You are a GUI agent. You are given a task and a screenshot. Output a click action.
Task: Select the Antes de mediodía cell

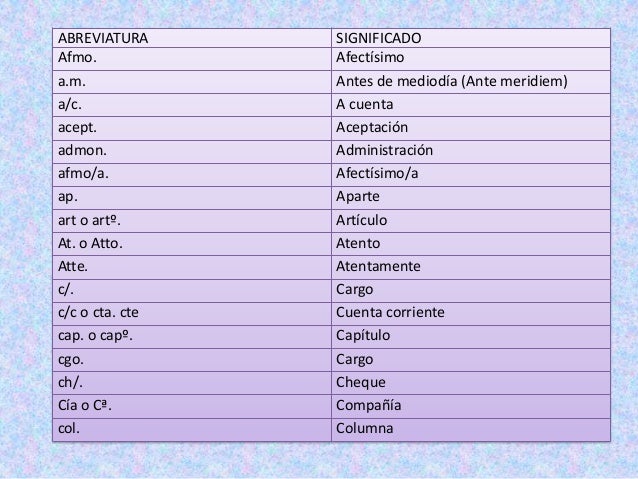click(x=471, y=82)
